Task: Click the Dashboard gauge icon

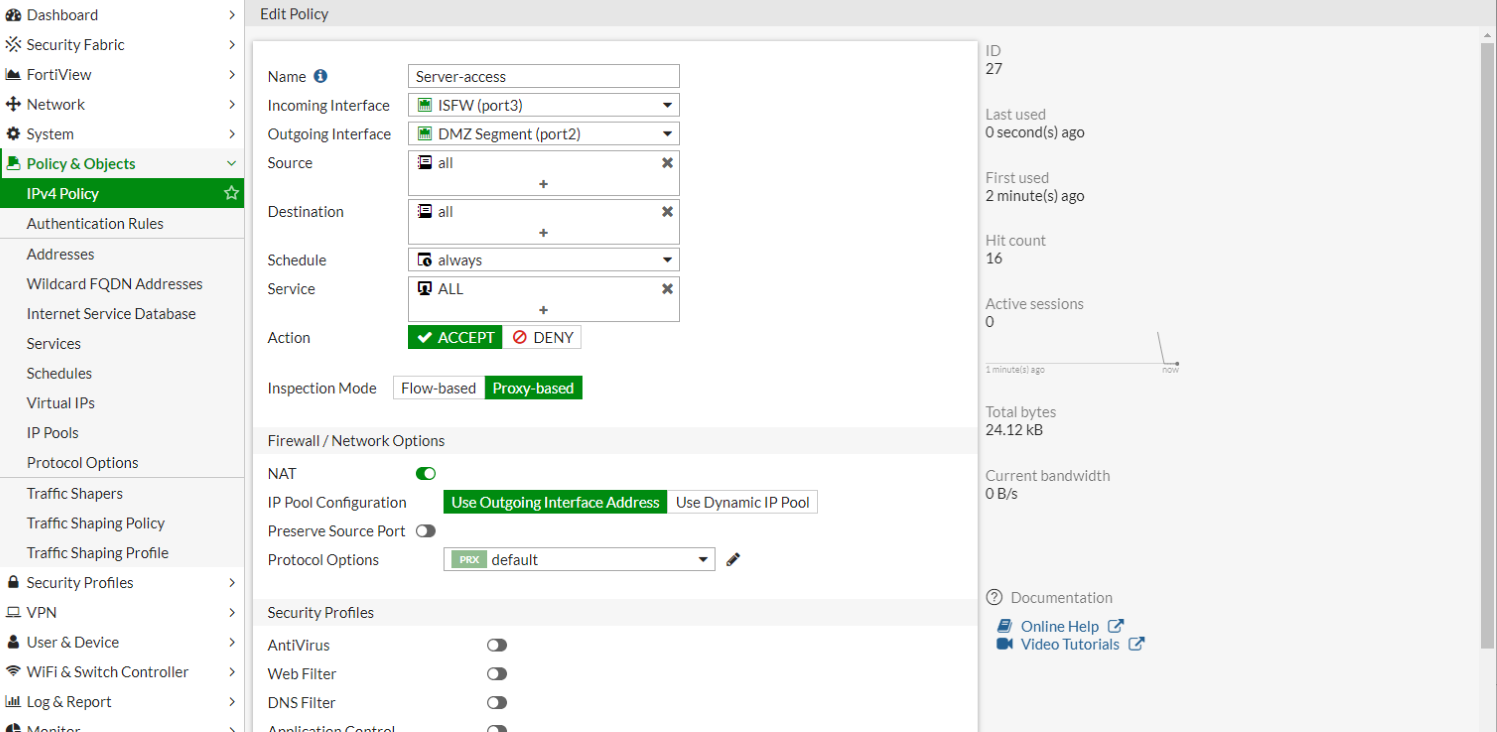Action: pyautogui.click(x=14, y=15)
